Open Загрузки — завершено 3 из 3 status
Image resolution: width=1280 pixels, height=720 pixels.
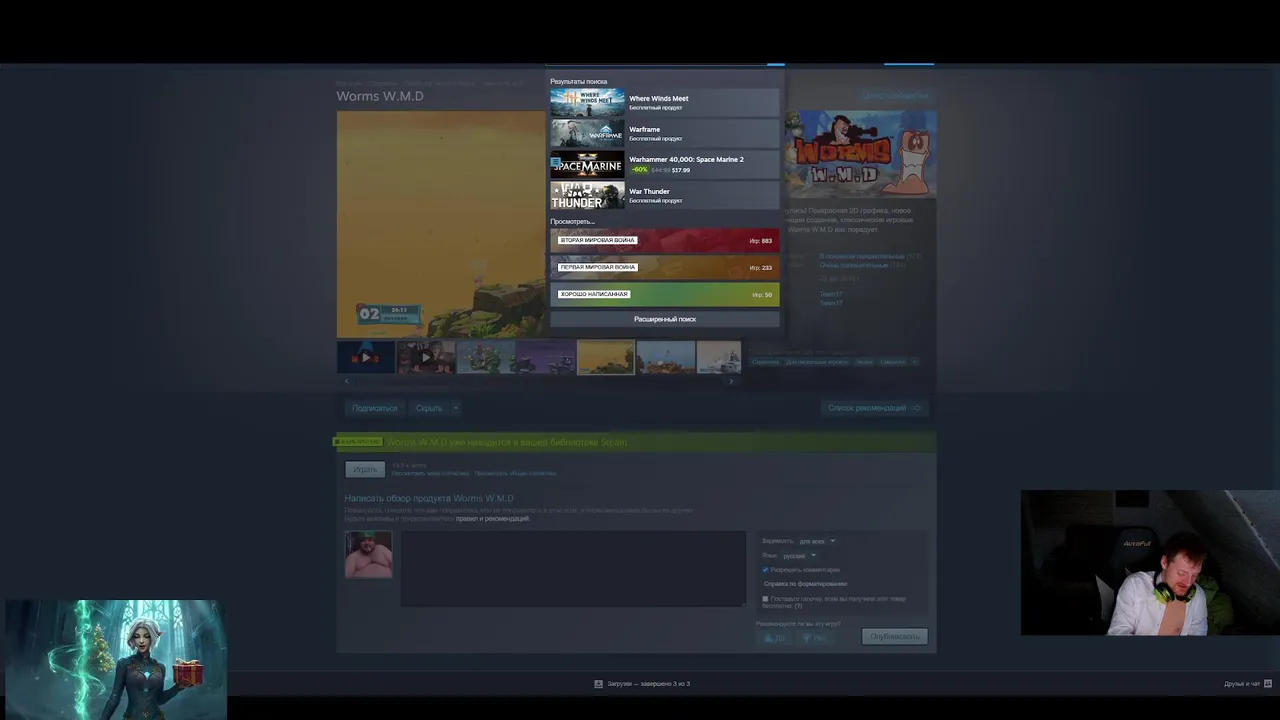(x=648, y=684)
